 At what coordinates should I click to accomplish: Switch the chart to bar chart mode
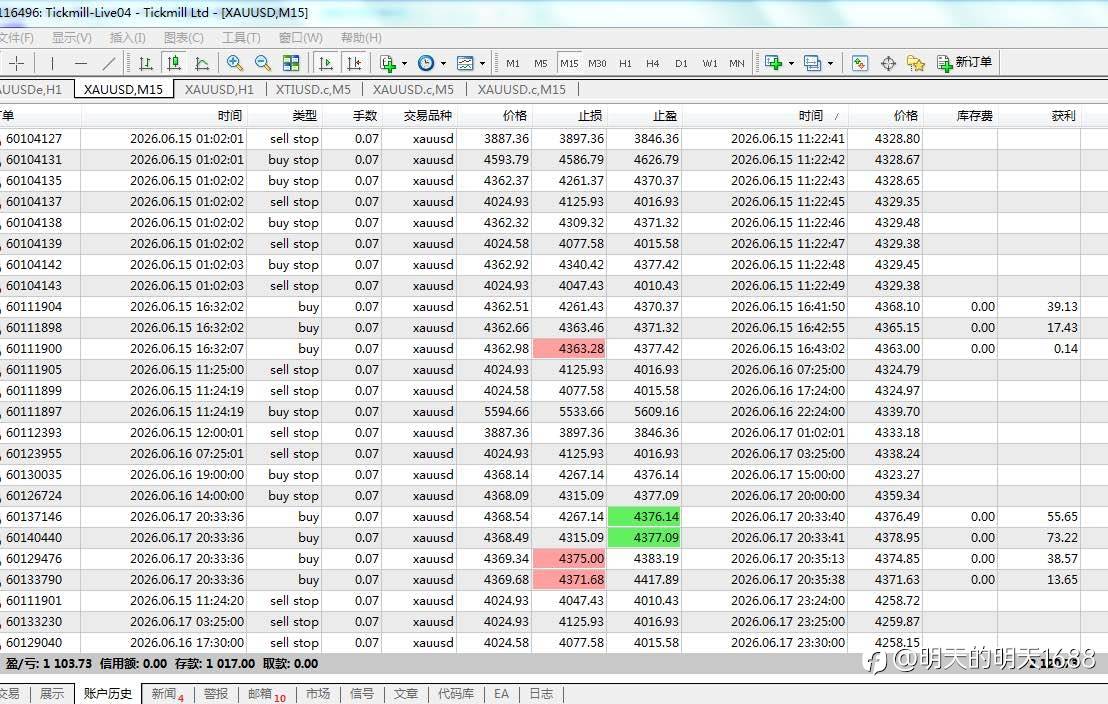[146, 63]
